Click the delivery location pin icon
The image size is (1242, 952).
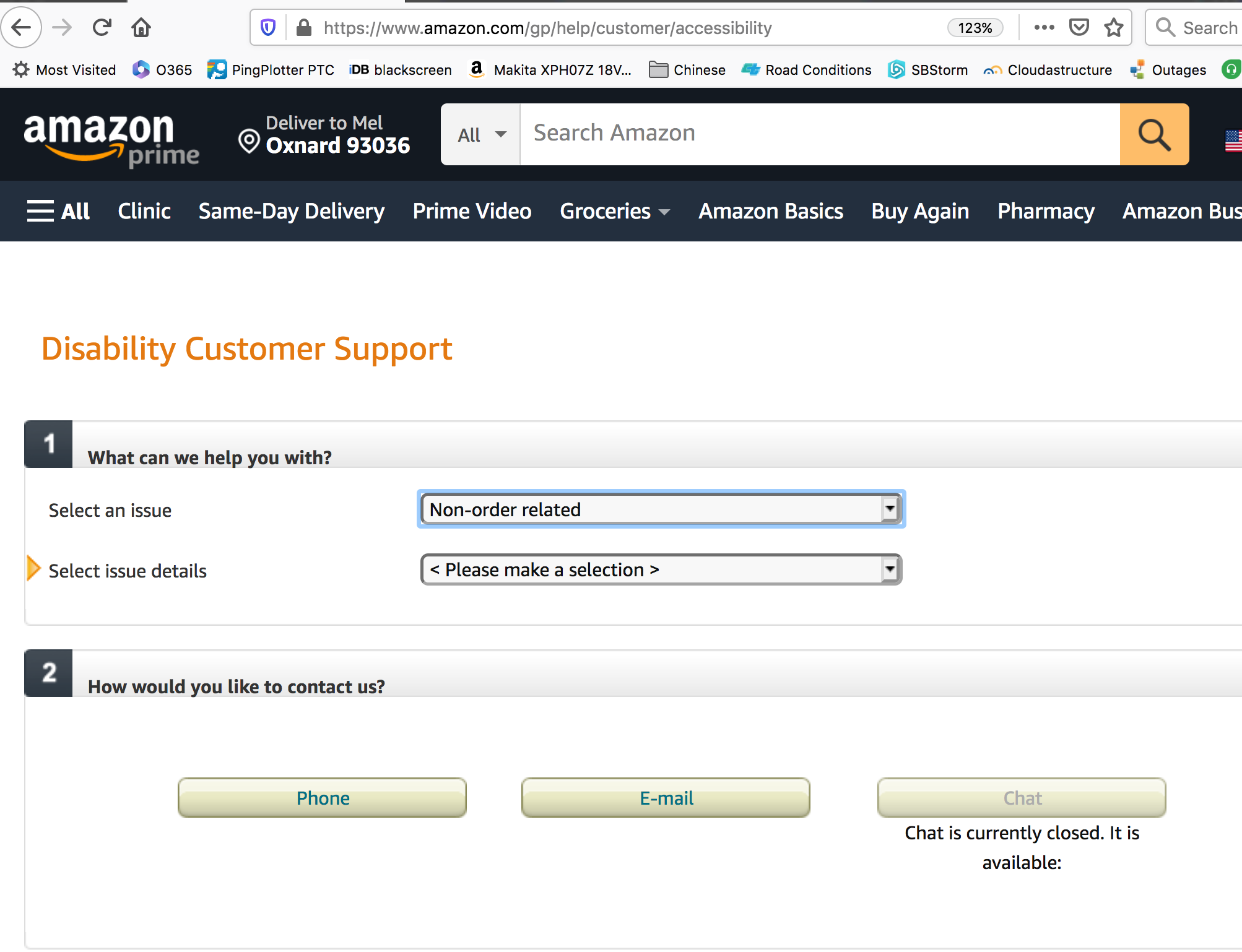click(249, 141)
